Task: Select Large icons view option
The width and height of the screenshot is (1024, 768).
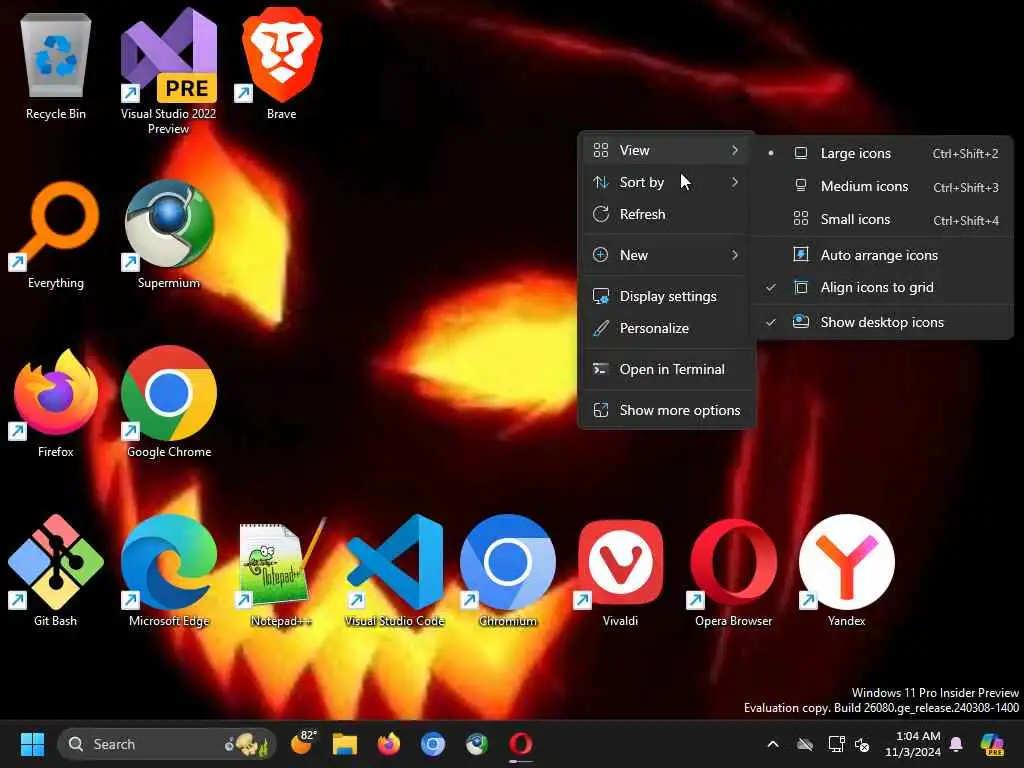Action: click(x=883, y=153)
